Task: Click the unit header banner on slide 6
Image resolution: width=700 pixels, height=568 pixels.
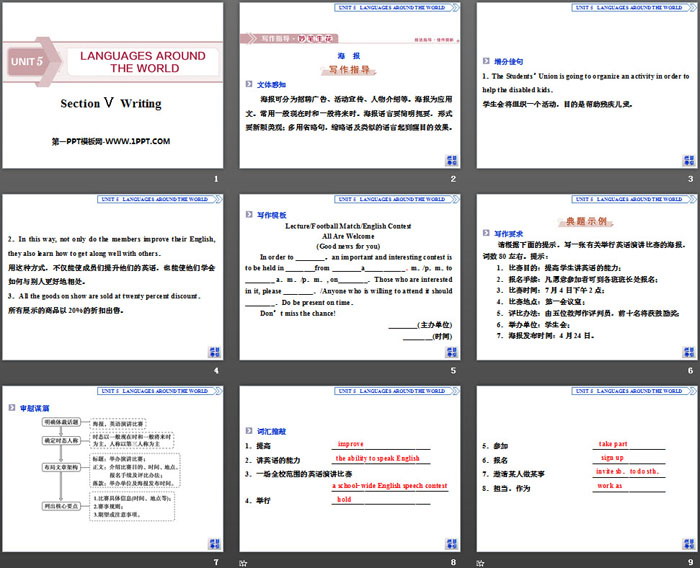Action: (634, 199)
